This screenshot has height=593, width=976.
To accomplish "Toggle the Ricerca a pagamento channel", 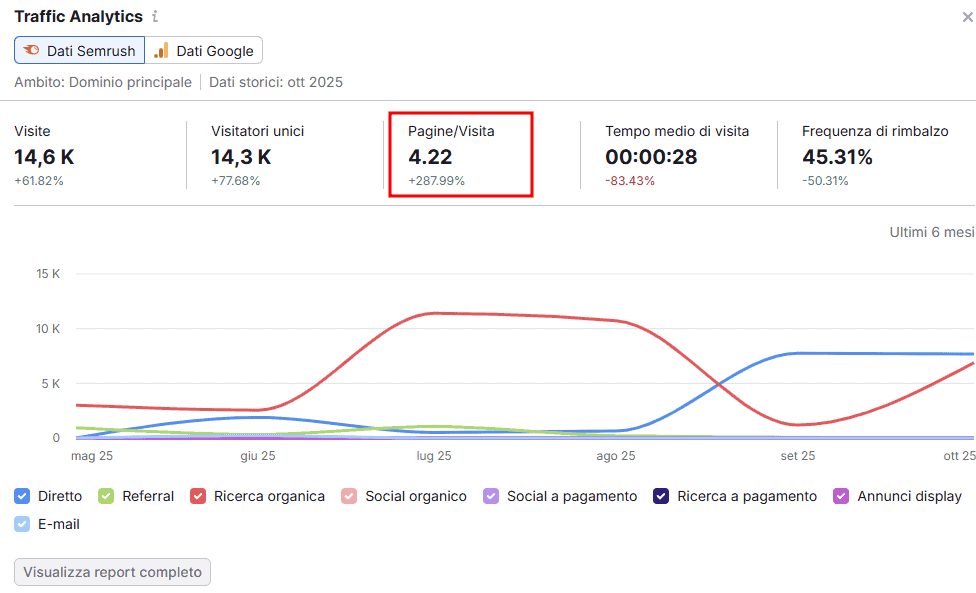I will [662, 496].
